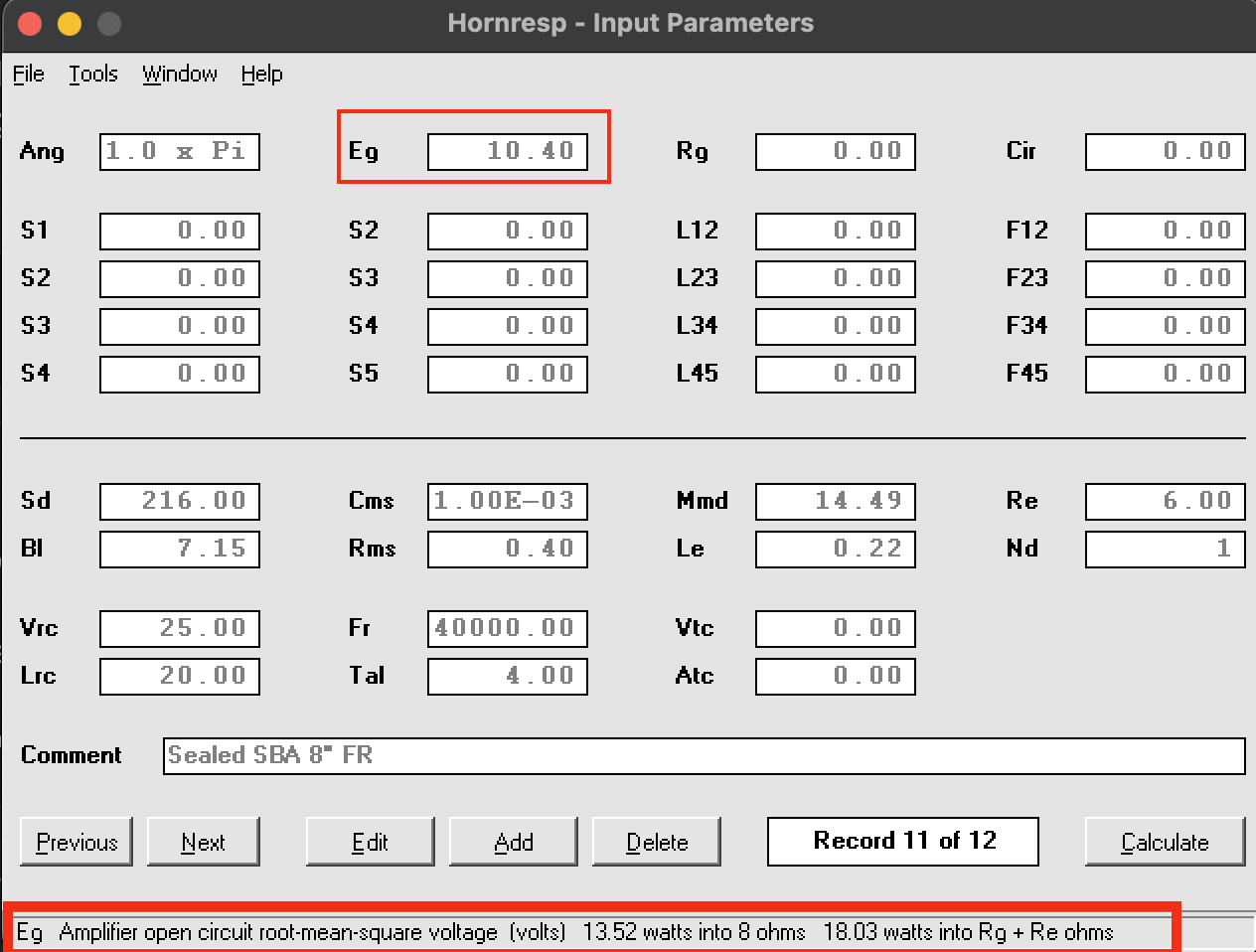The height and width of the screenshot is (952, 1256).
Task: Click status bar text "Amplifier open circuit root-mean-square voltage"
Action: click(x=278, y=932)
